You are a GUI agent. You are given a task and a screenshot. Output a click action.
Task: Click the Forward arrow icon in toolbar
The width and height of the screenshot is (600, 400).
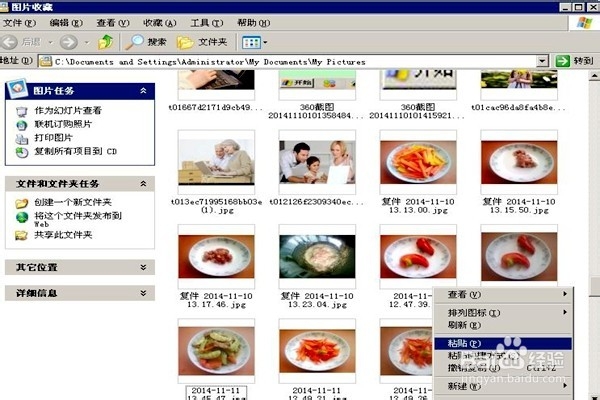[68, 42]
